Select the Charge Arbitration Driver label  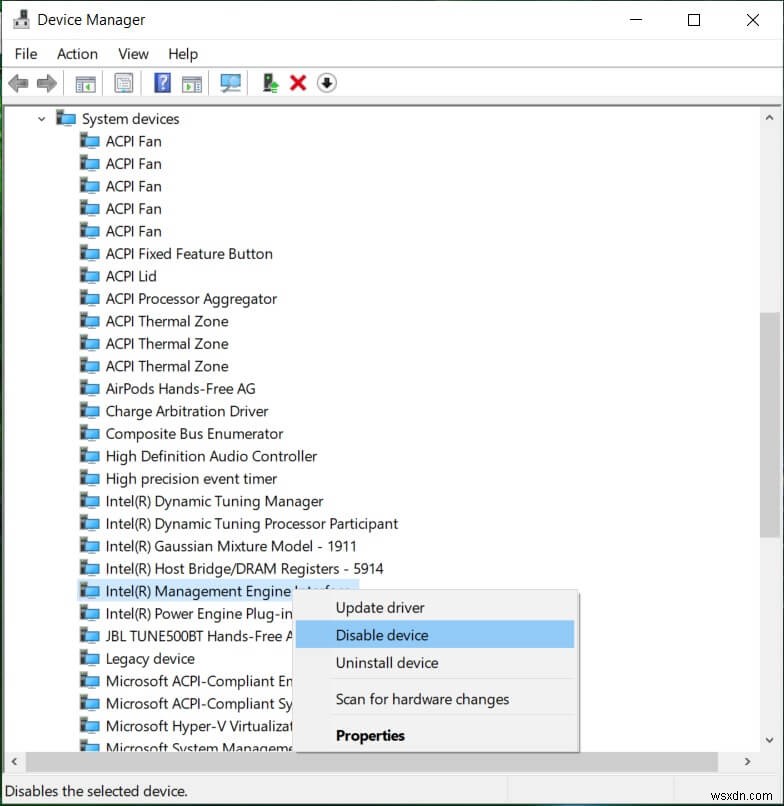[187, 411]
